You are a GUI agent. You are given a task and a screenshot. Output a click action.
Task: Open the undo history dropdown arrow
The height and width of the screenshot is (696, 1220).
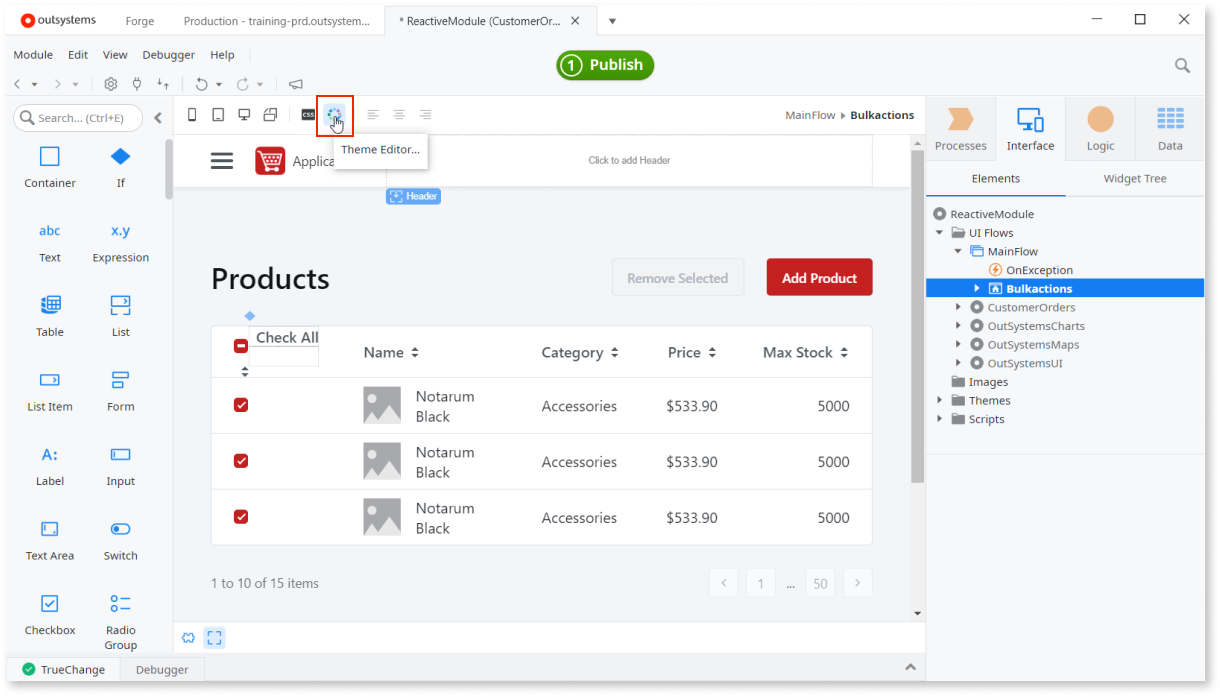coord(218,85)
